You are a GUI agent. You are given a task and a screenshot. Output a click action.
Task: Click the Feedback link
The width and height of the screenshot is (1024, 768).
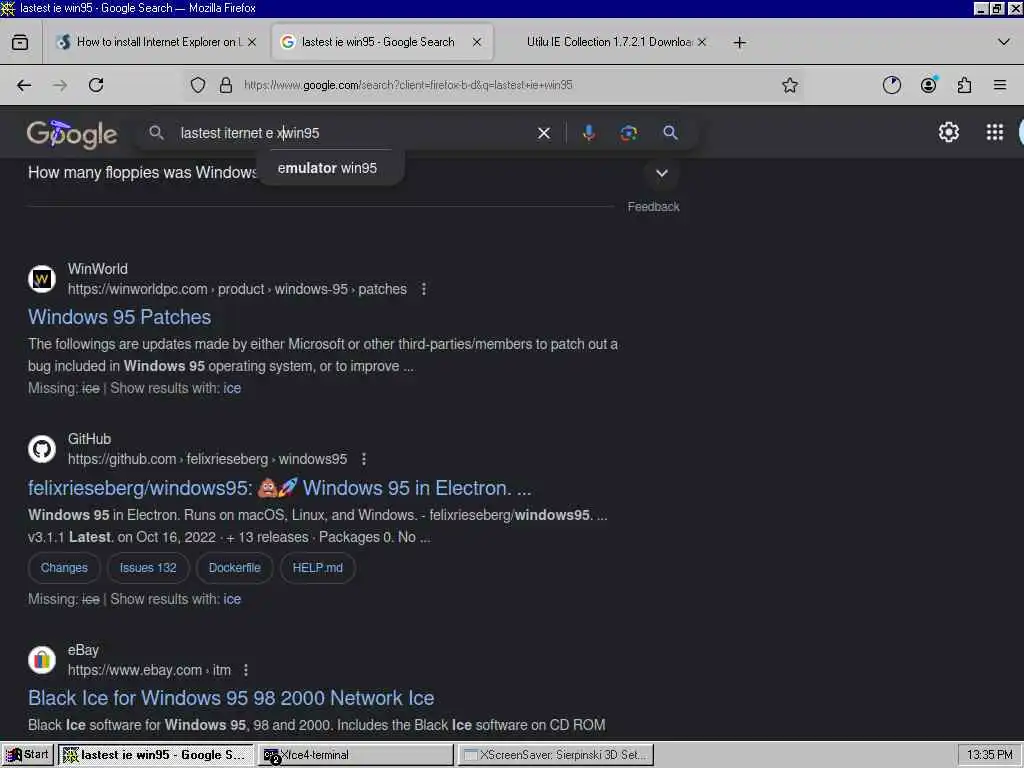[x=654, y=207]
